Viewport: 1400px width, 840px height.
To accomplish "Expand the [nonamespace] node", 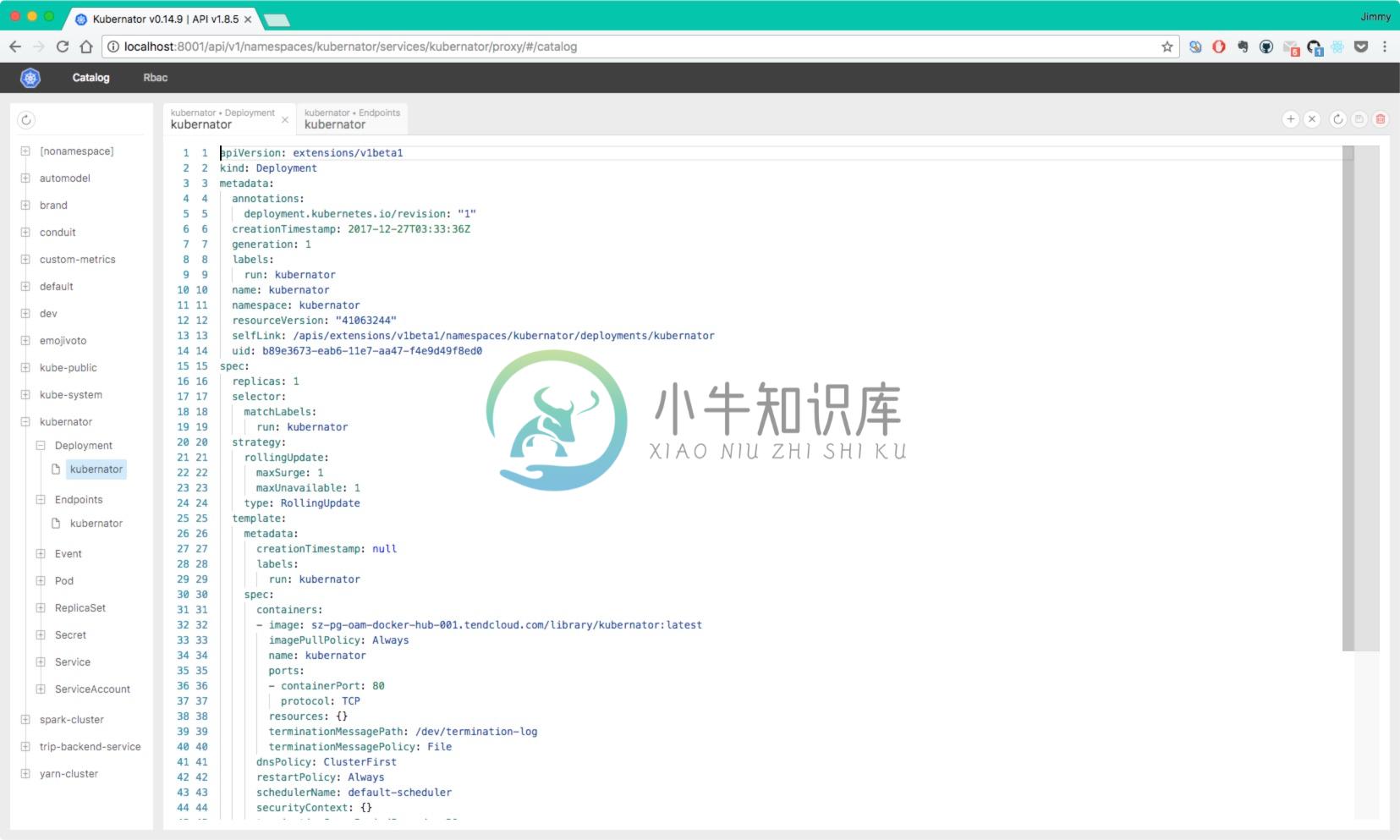I will [25, 151].
